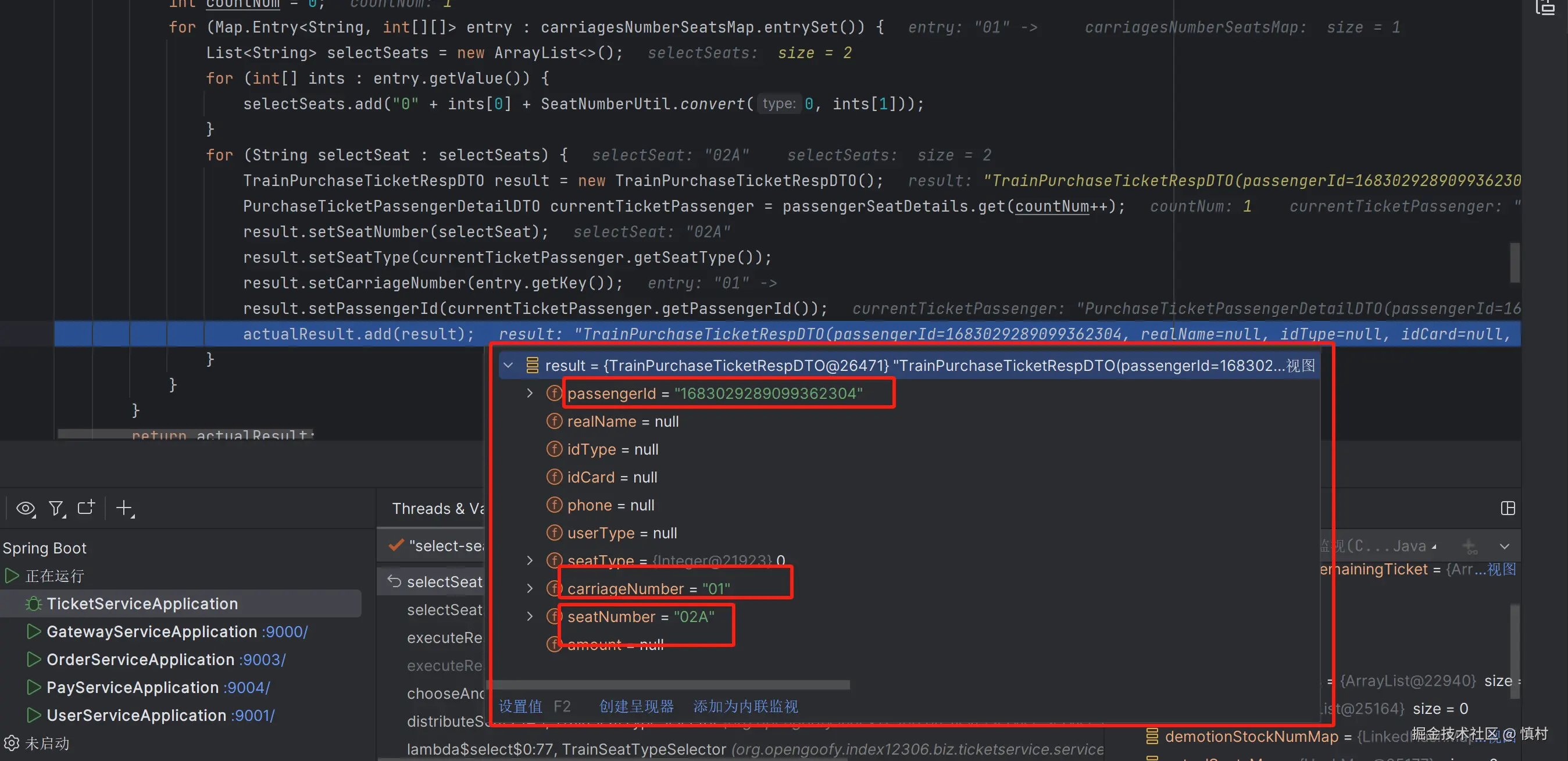Click the 设置值 set value link
The height and width of the screenshot is (761, 1568).
(520, 706)
